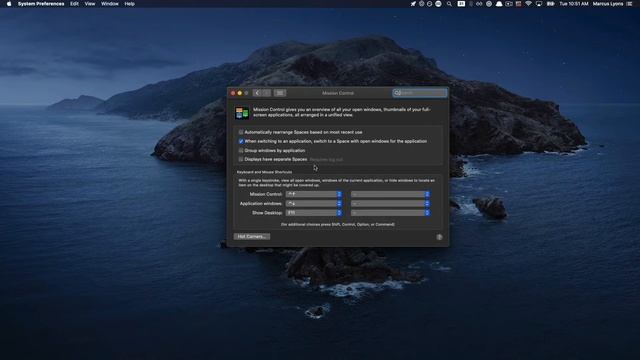The width and height of the screenshot is (640, 360).
Task: Click the rocket icon in menu bar
Action: tap(413, 4)
